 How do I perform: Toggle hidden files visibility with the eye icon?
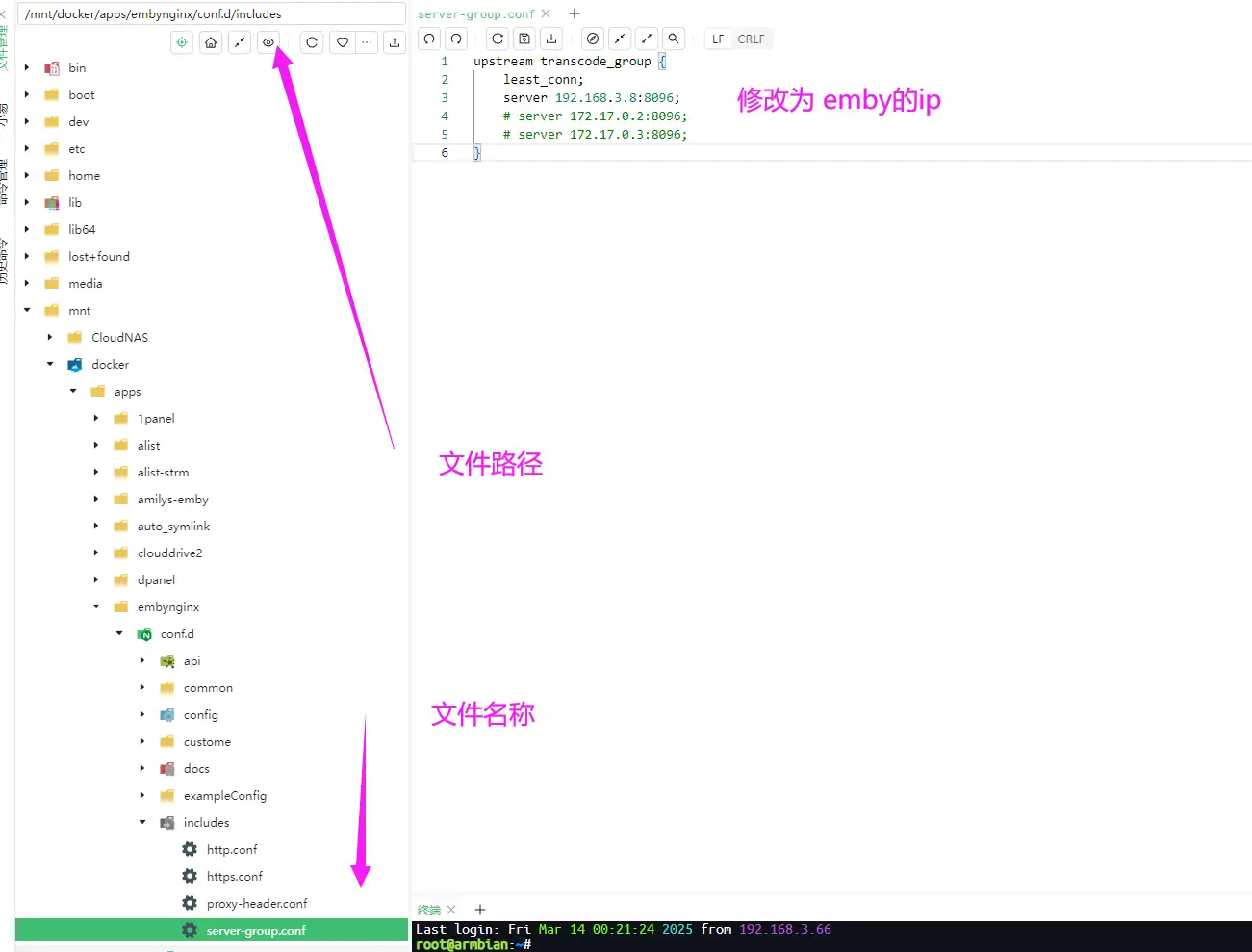tap(268, 41)
